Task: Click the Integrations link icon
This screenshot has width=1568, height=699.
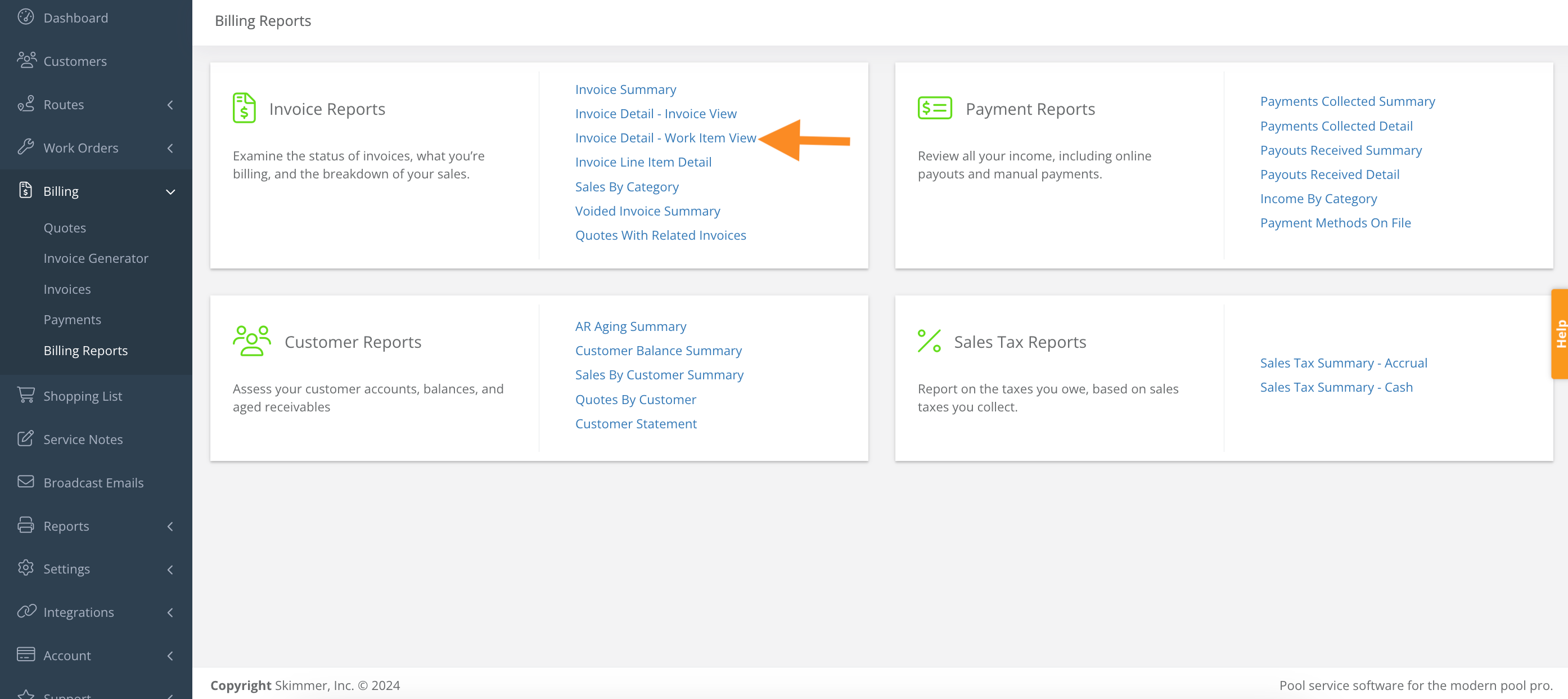Action: [26, 611]
